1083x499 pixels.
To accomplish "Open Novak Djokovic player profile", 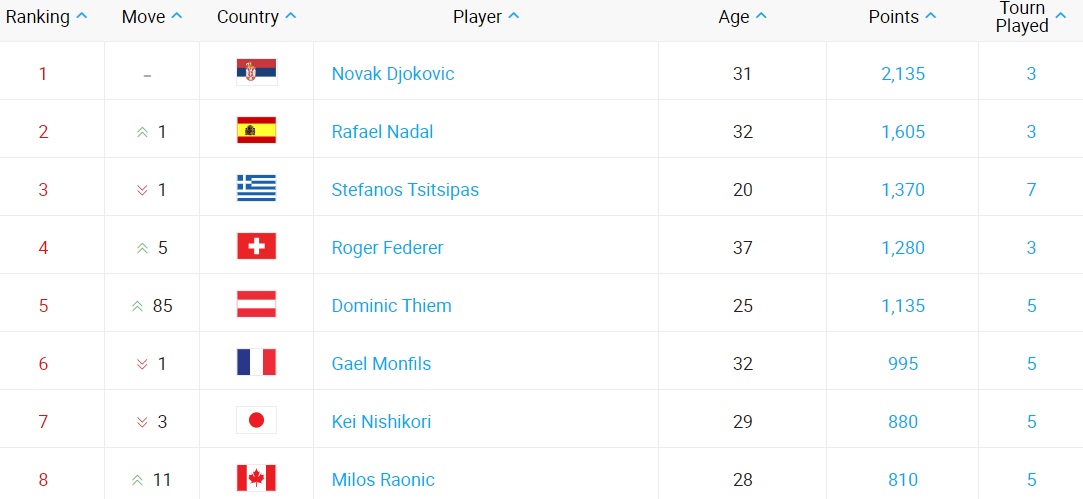I will click(x=393, y=74).
